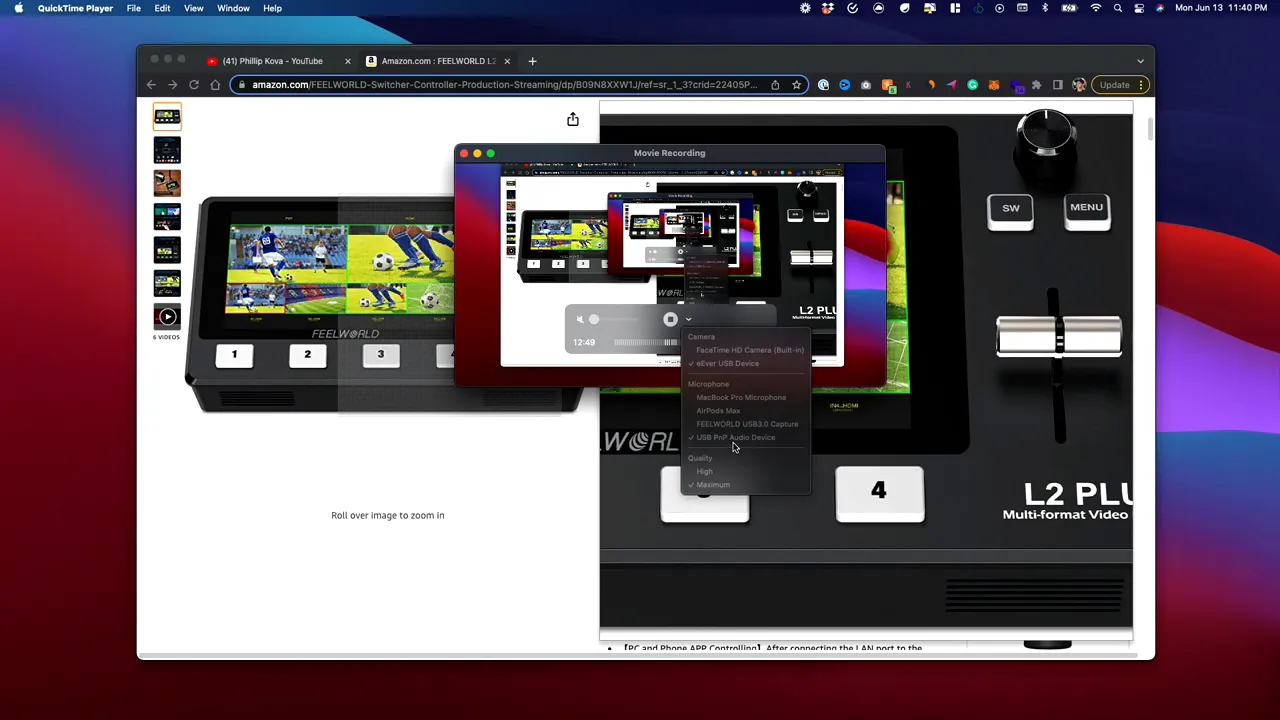The width and height of the screenshot is (1280, 720).
Task: Open the share/export icon on the Amazon page
Action: (x=572, y=120)
